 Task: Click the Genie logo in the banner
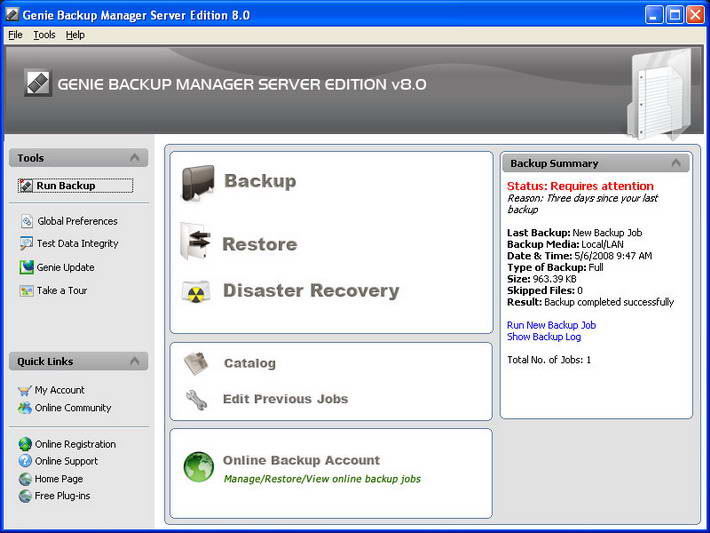38,83
